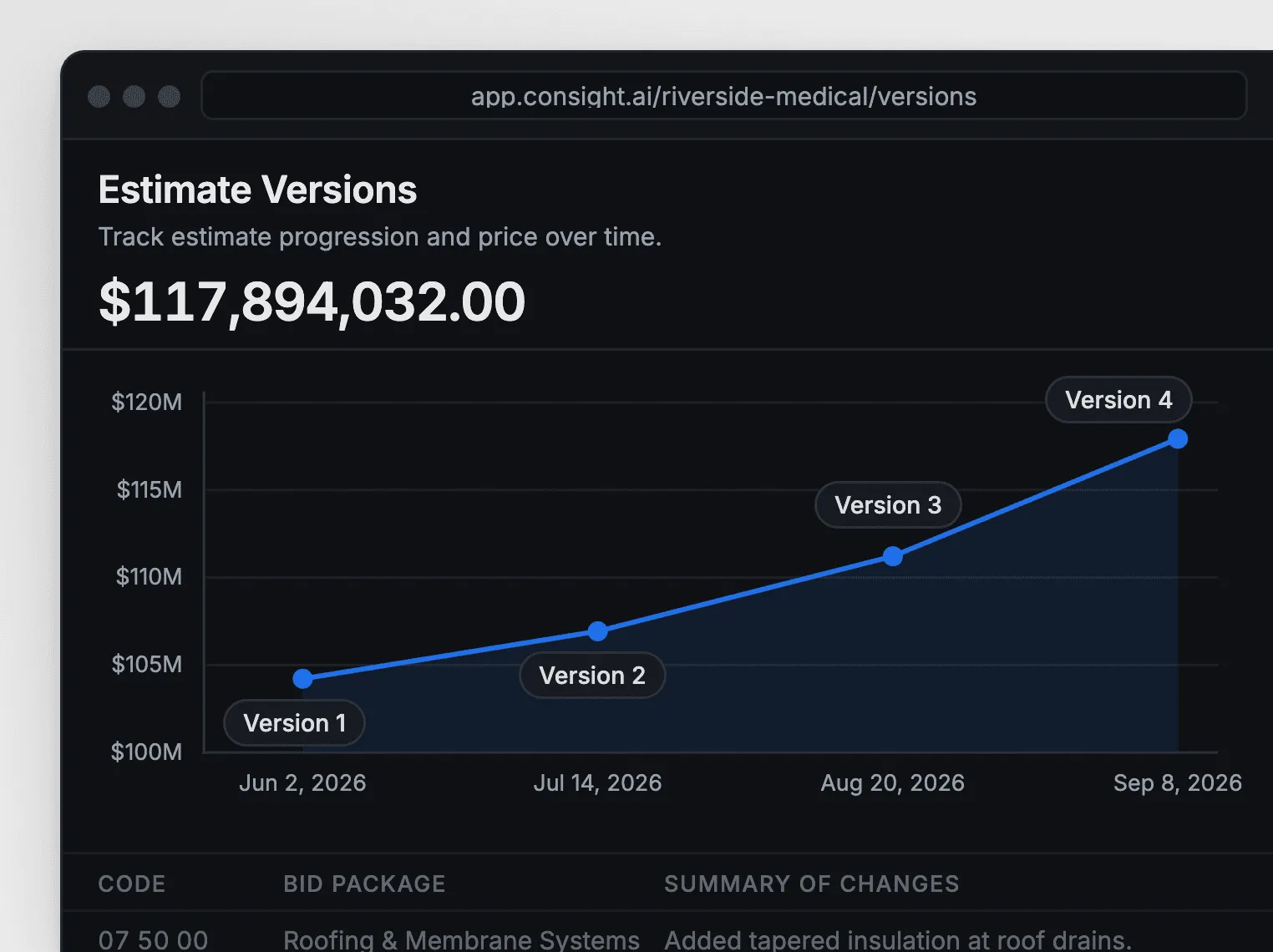Viewport: 1273px width, 952px height.
Task: Click the $115M y-axis label
Action: [x=150, y=489]
